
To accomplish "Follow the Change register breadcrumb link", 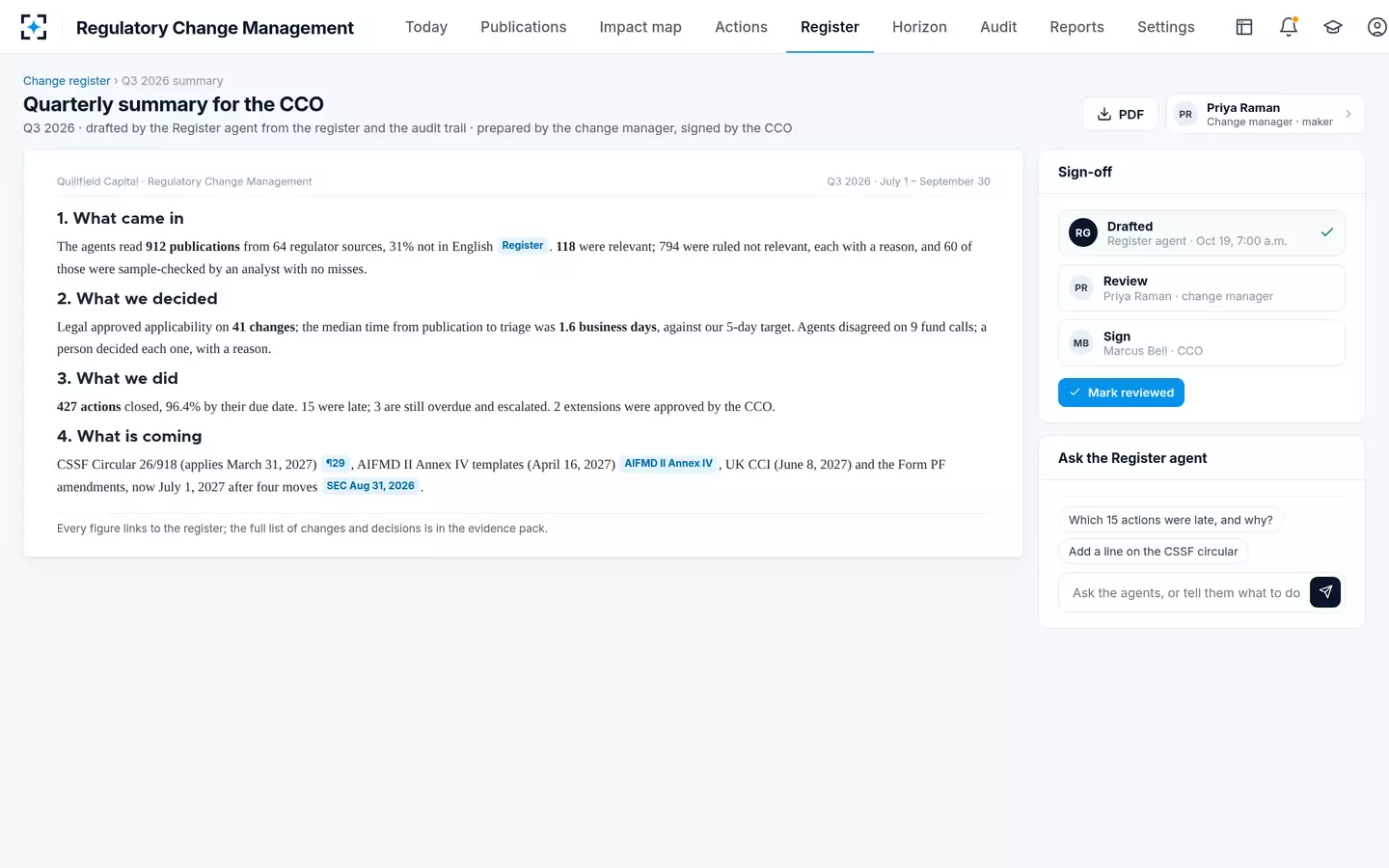I will (x=67, y=81).
